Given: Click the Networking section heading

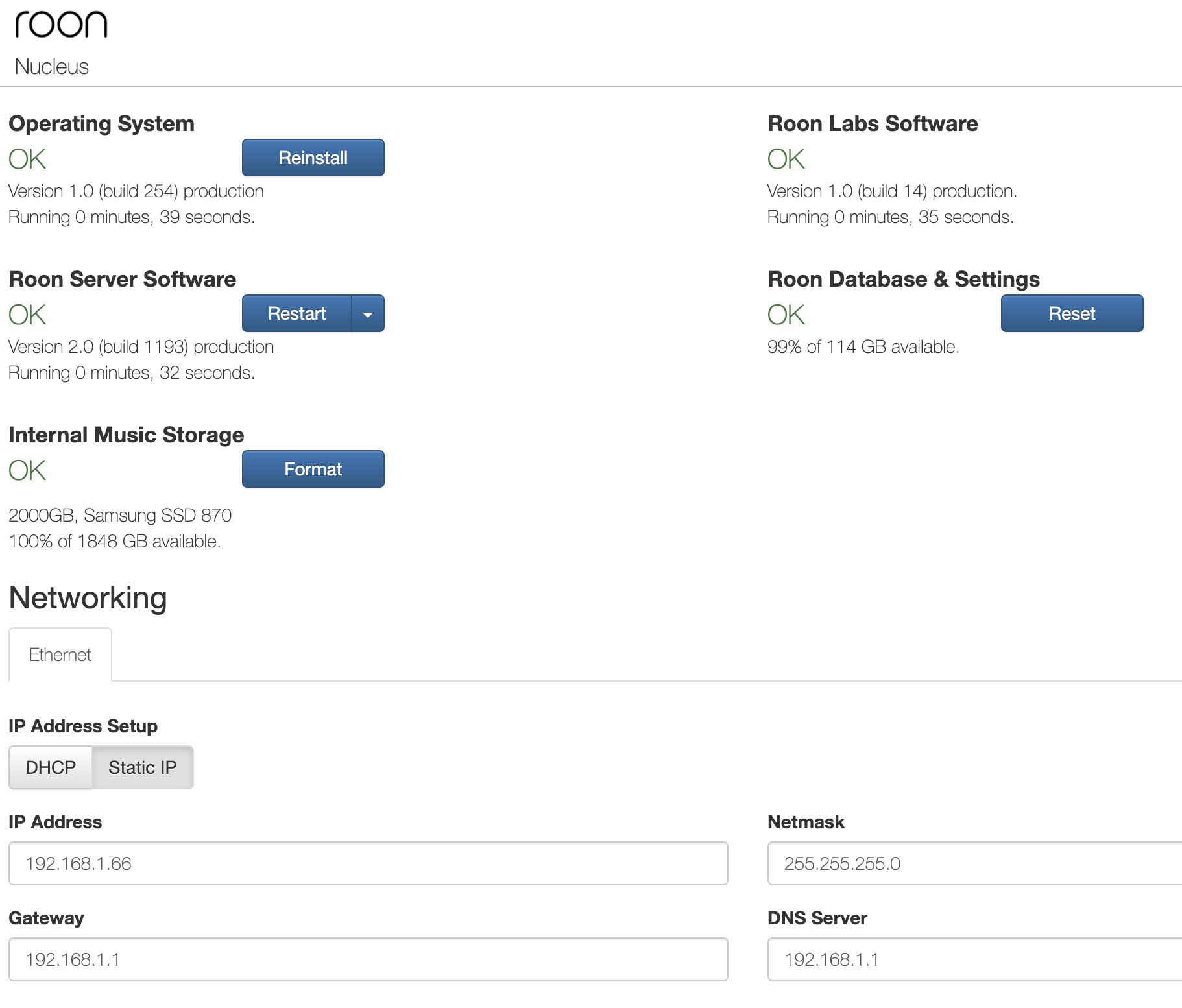Looking at the screenshot, I should pyautogui.click(x=88, y=597).
